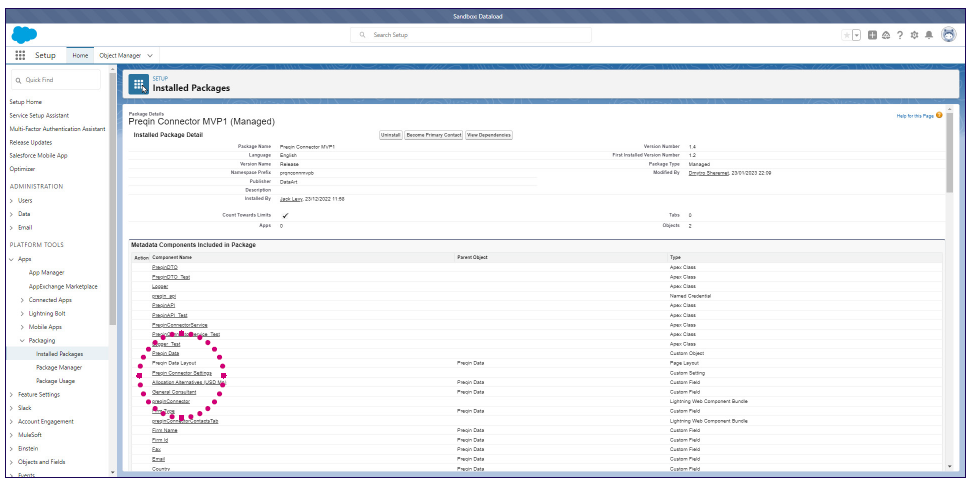Open the Object Manager tab dropdown chevron
The image size is (976, 483).
click(150, 55)
